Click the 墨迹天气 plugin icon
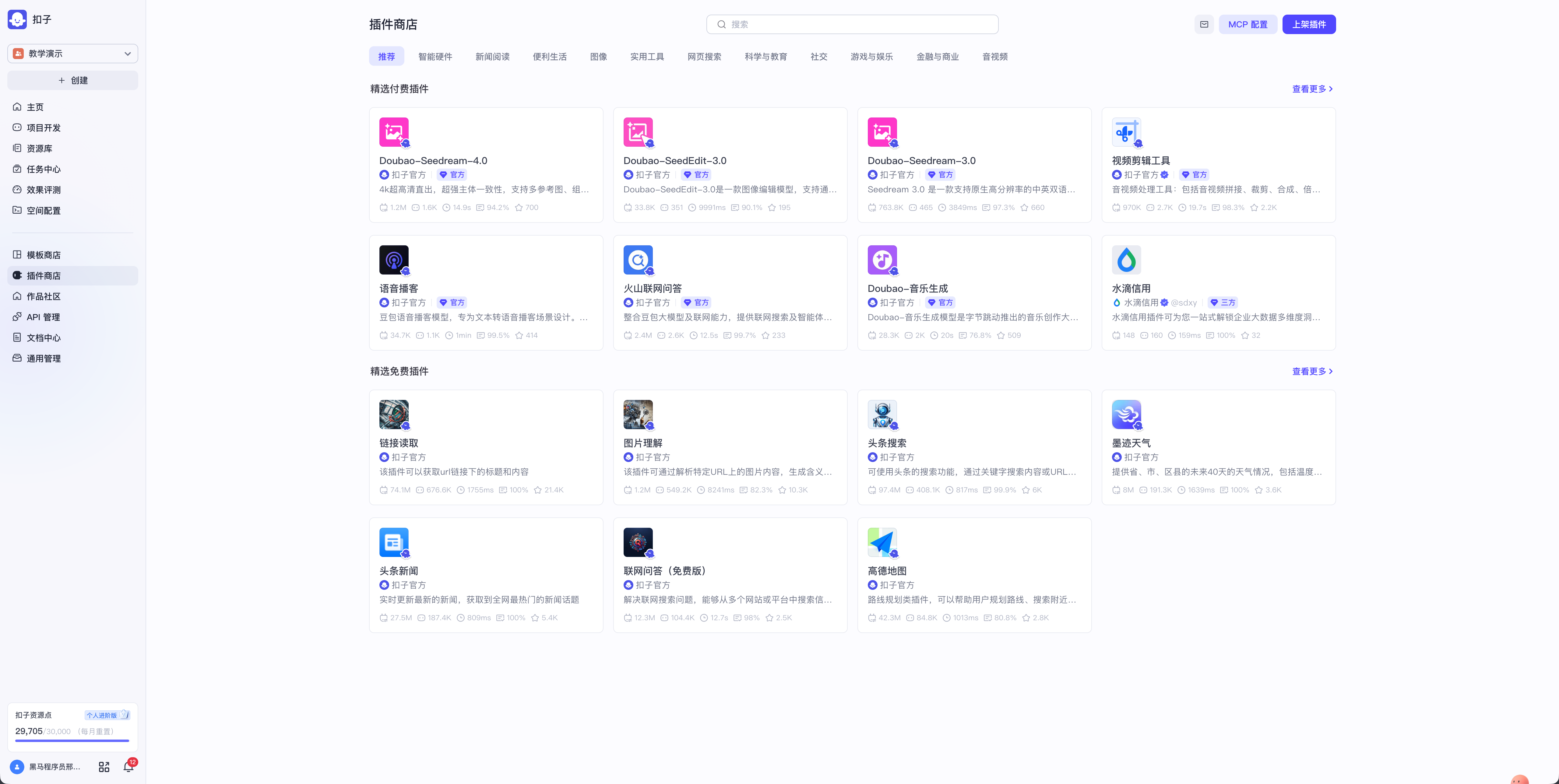The height and width of the screenshot is (784, 1559). [1126, 415]
